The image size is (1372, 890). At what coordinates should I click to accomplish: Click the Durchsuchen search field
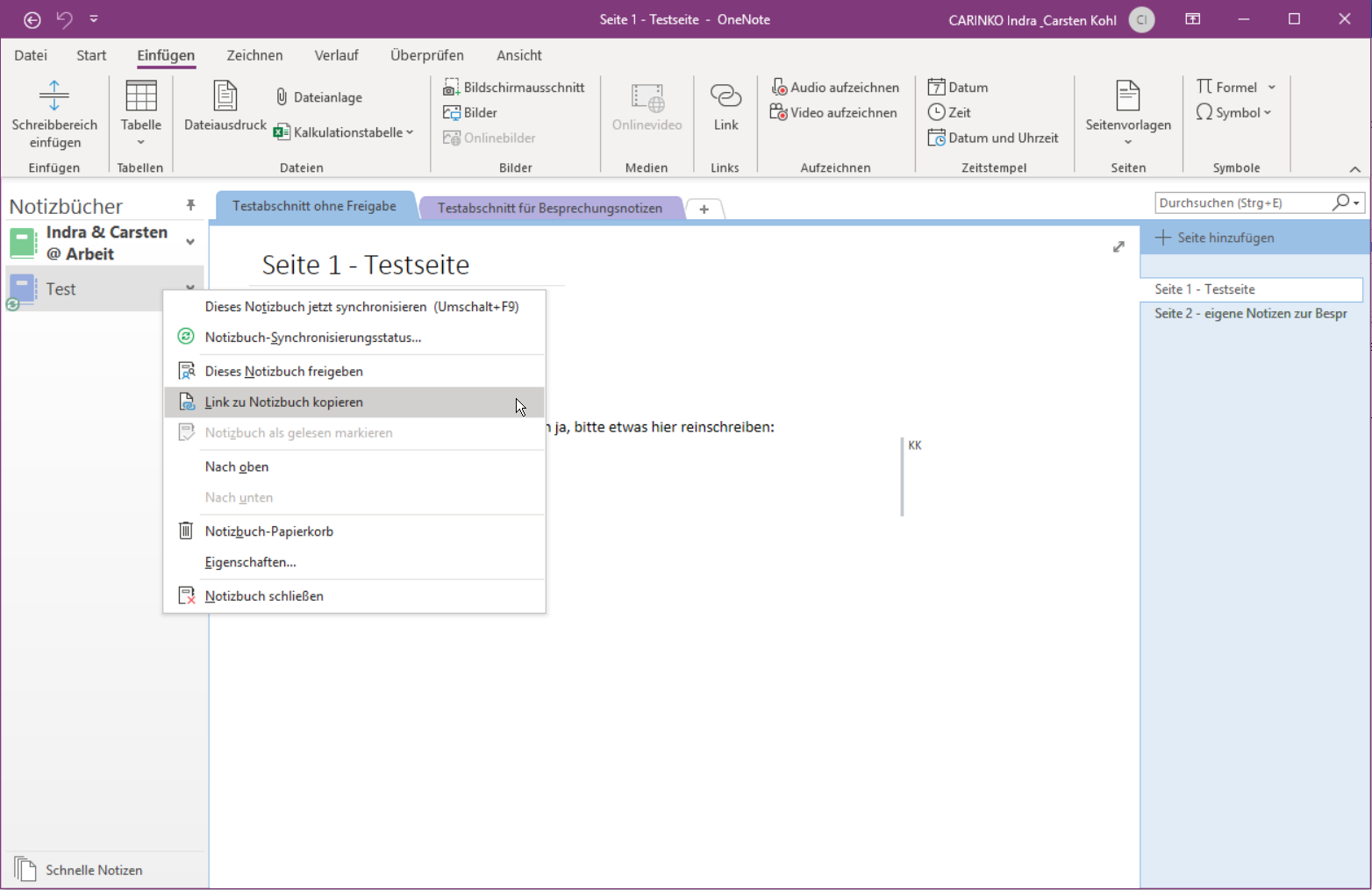tap(1242, 203)
